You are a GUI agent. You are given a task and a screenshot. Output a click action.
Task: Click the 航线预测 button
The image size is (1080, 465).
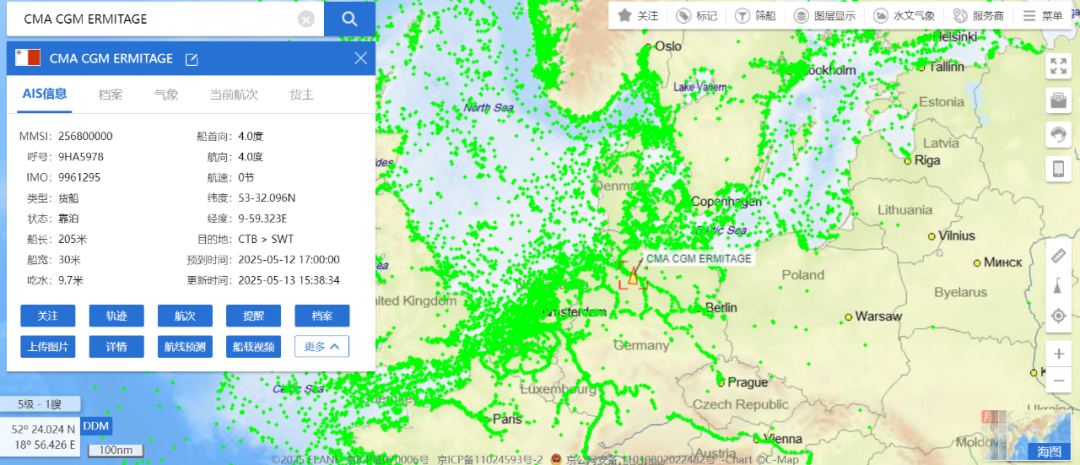[x=185, y=347]
